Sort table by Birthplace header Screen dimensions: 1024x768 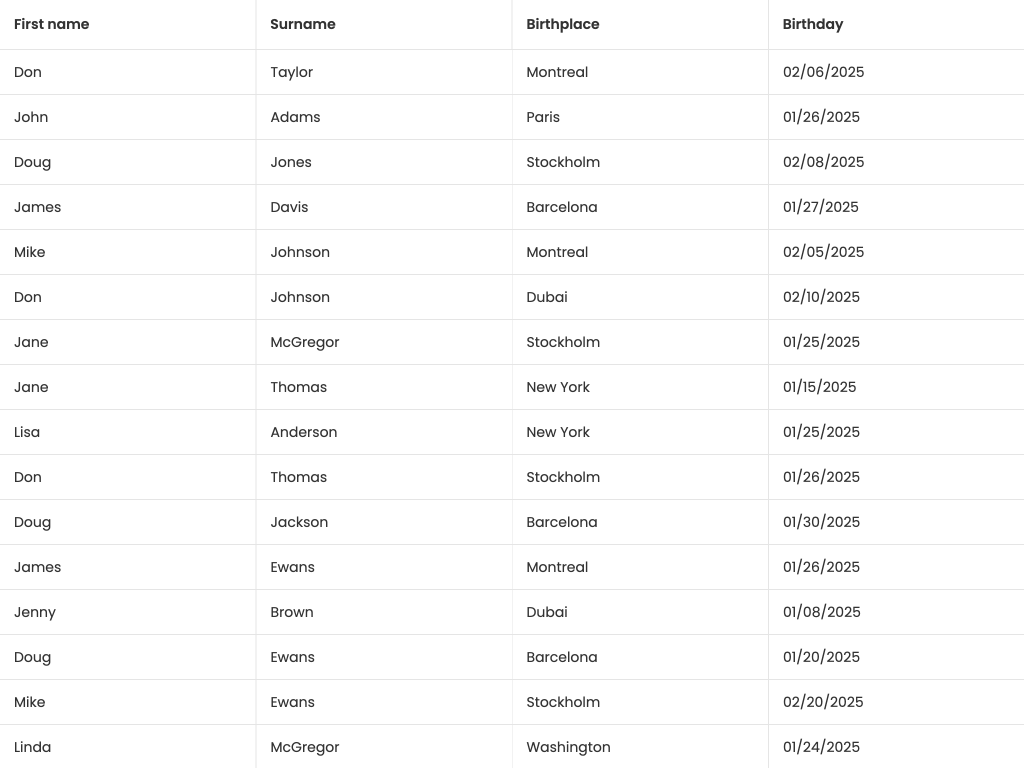coord(563,24)
